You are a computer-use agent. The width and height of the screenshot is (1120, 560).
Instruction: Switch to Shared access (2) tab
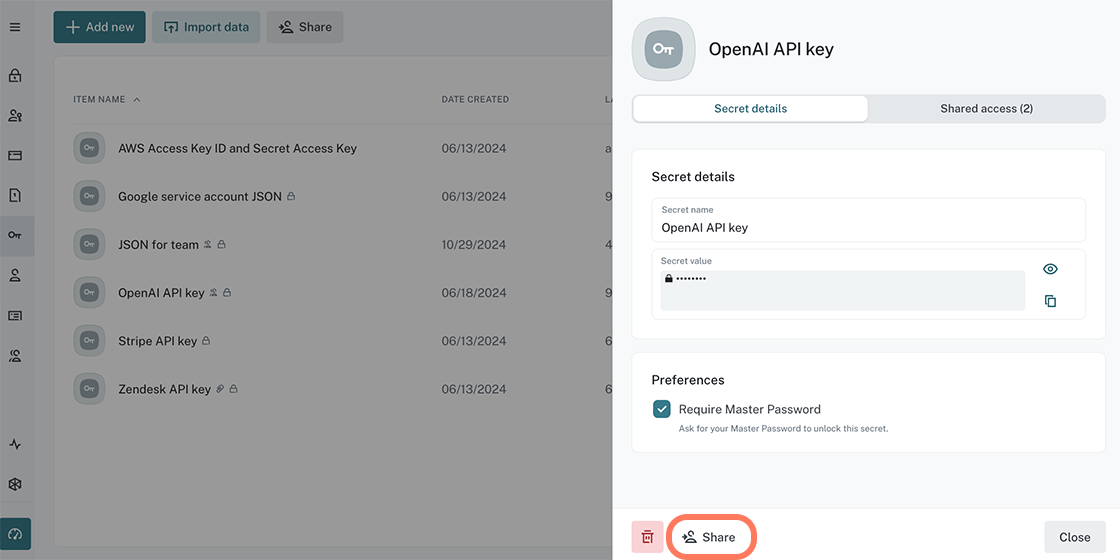(986, 108)
